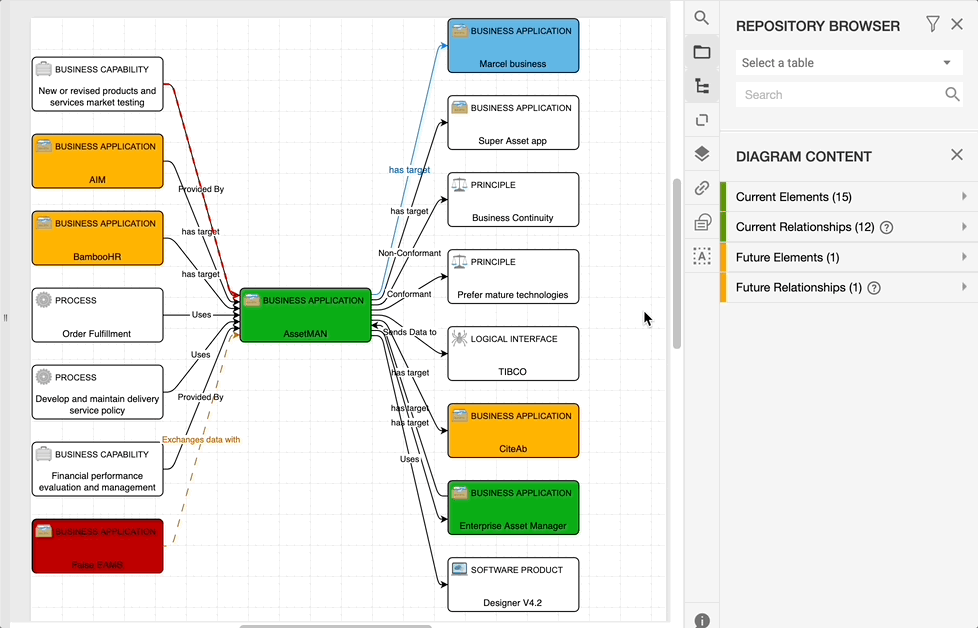This screenshot has height=628, width=978.
Task: Select the AIM business application node
Action: [98, 162]
